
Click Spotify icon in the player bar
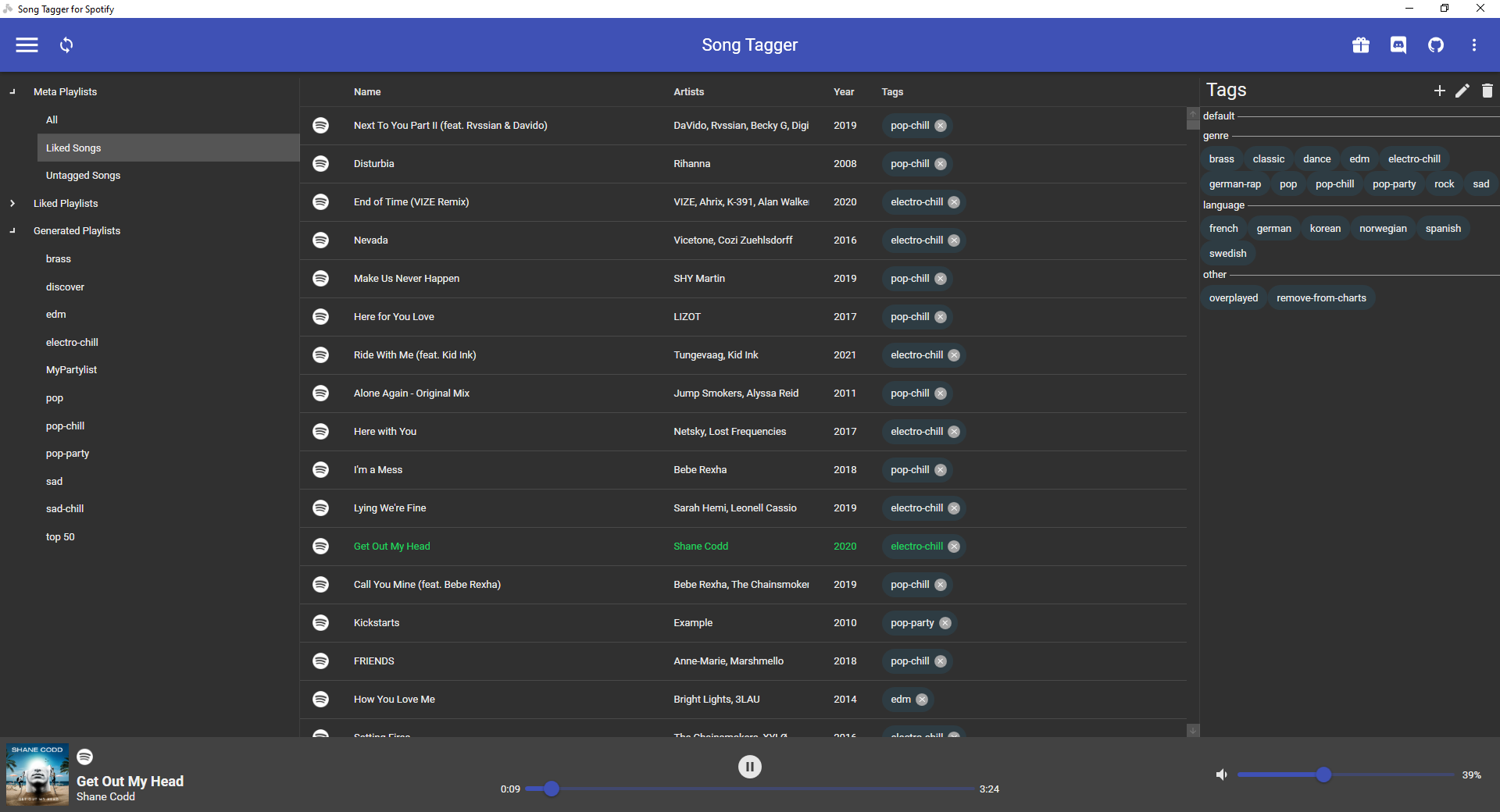pyautogui.click(x=85, y=757)
